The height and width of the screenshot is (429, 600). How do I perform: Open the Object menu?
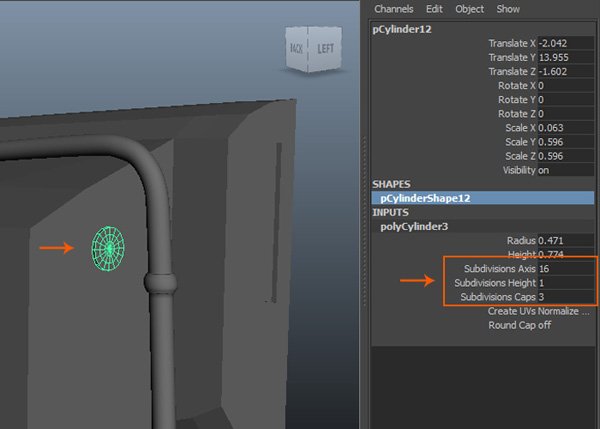click(470, 9)
